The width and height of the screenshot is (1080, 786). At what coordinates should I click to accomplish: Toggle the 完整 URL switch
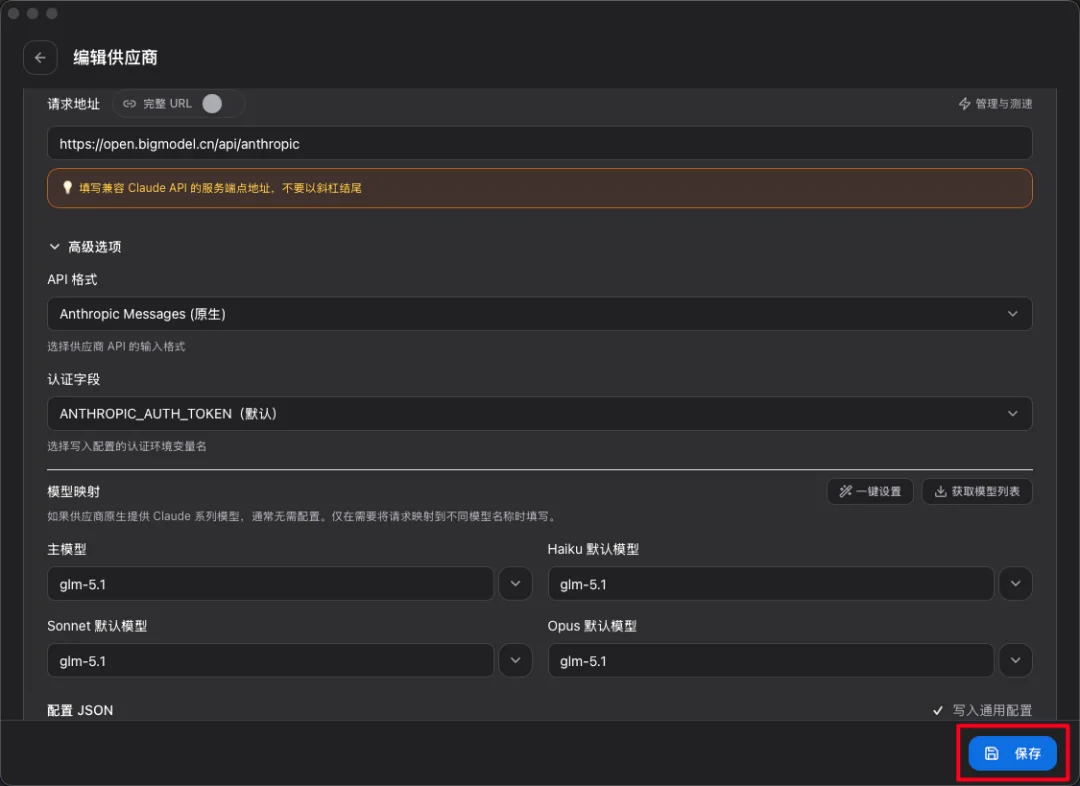(210, 103)
